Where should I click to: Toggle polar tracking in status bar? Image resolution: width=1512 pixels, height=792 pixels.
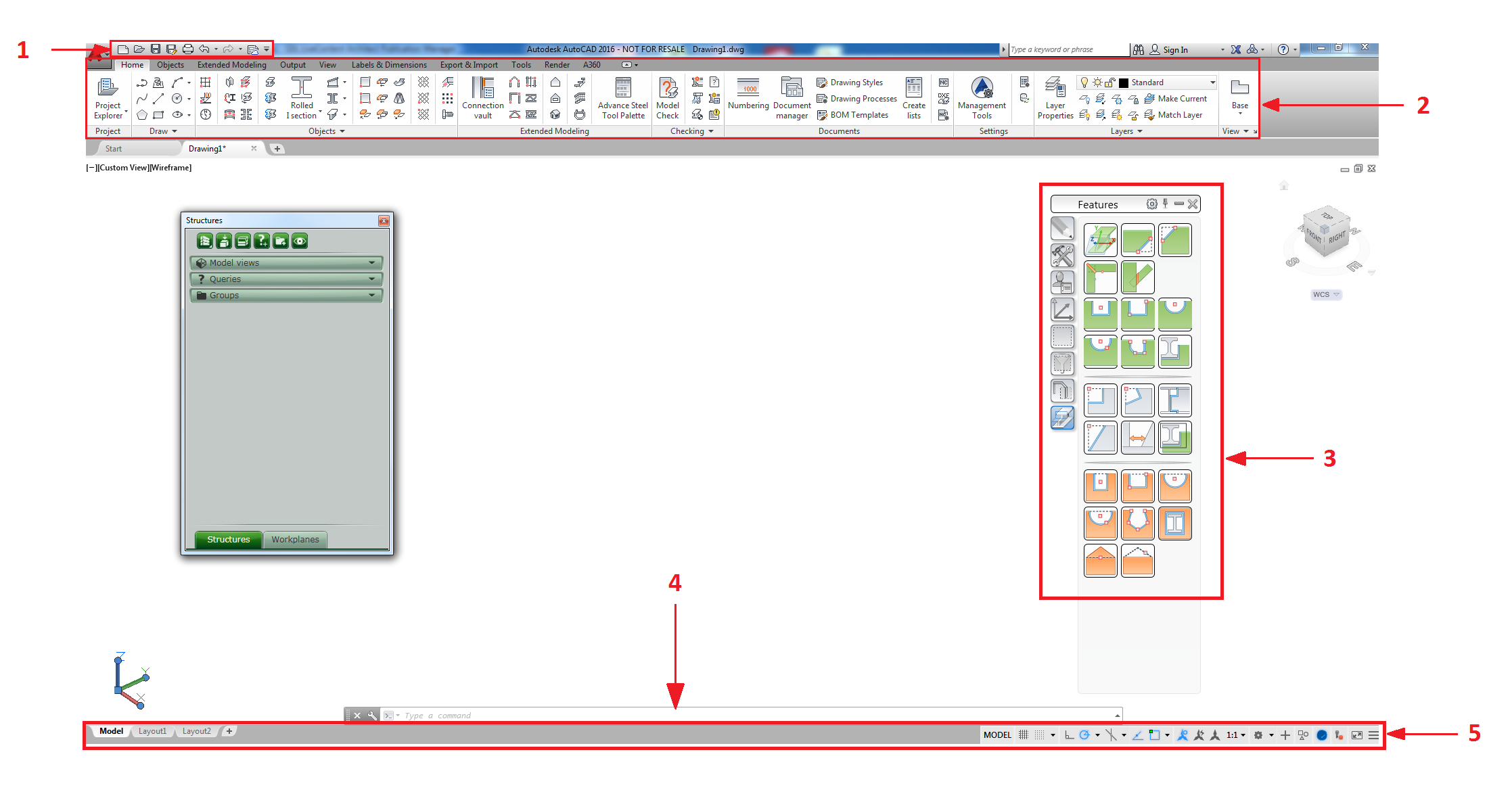click(1084, 735)
